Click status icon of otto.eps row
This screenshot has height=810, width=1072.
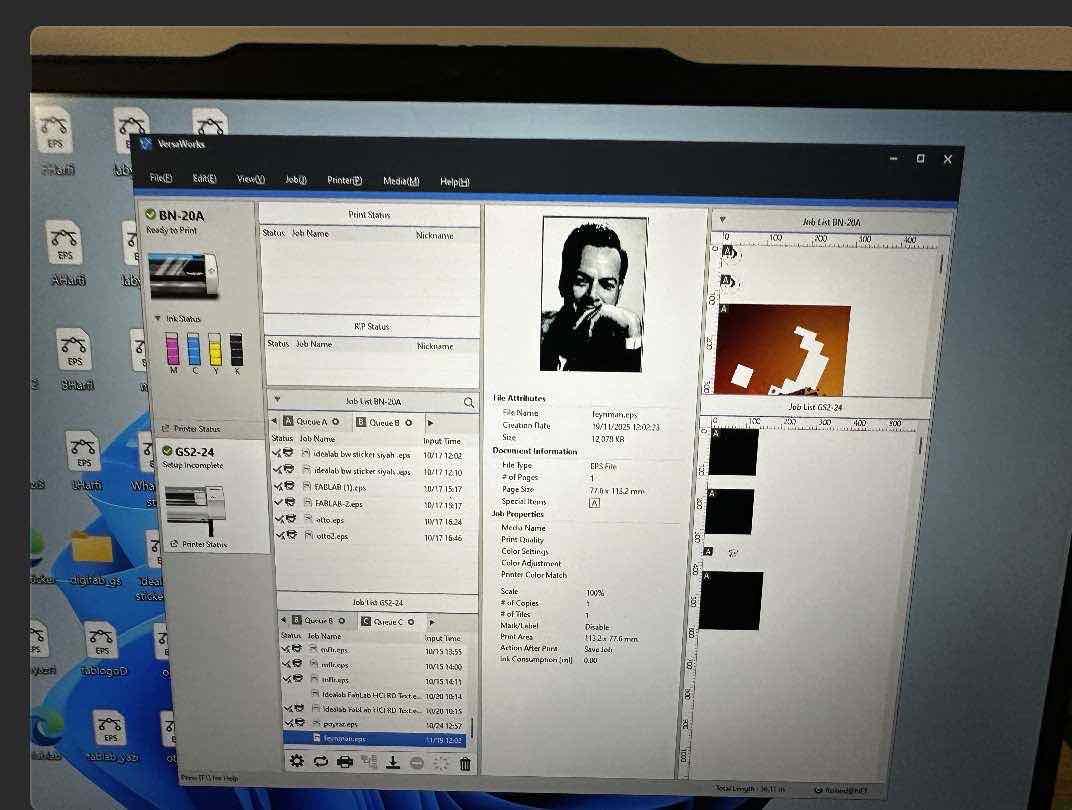[x=286, y=519]
